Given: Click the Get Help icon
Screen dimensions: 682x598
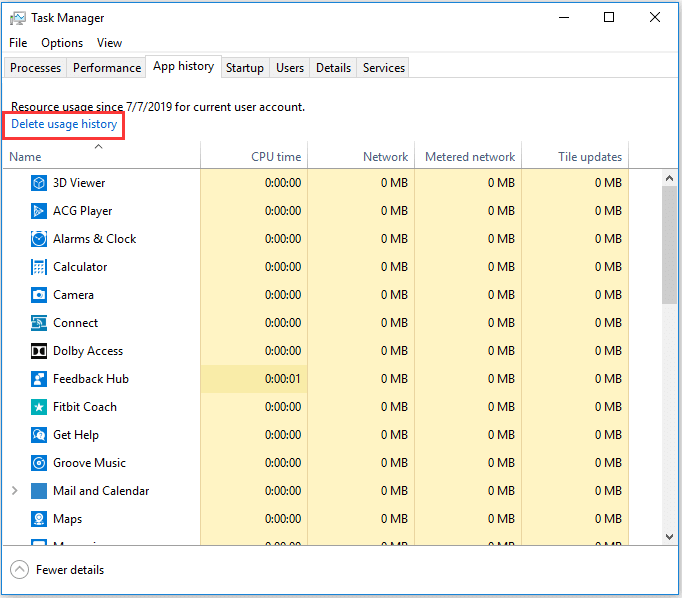Looking at the screenshot, I should pos(39,435).
